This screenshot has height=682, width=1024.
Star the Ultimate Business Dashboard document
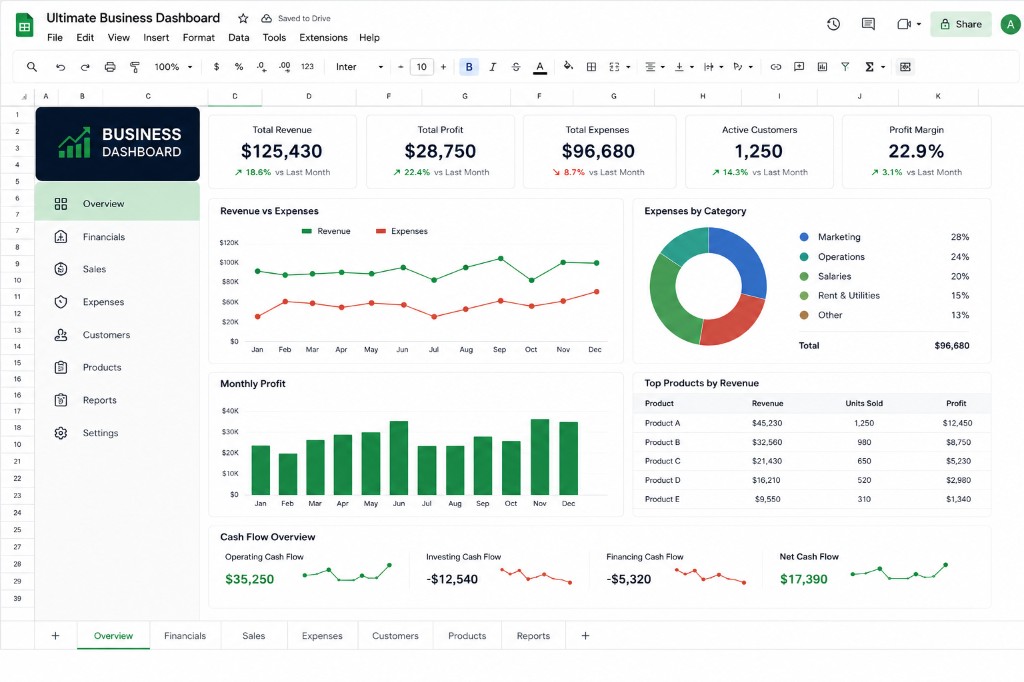(243, 18)
